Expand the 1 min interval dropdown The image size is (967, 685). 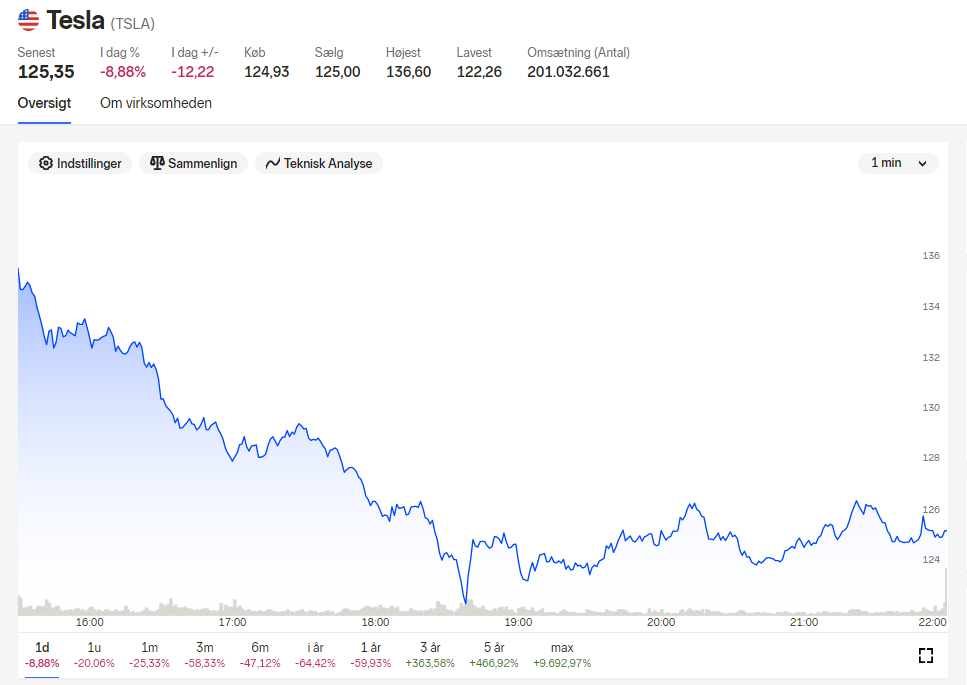coord(899,163)
